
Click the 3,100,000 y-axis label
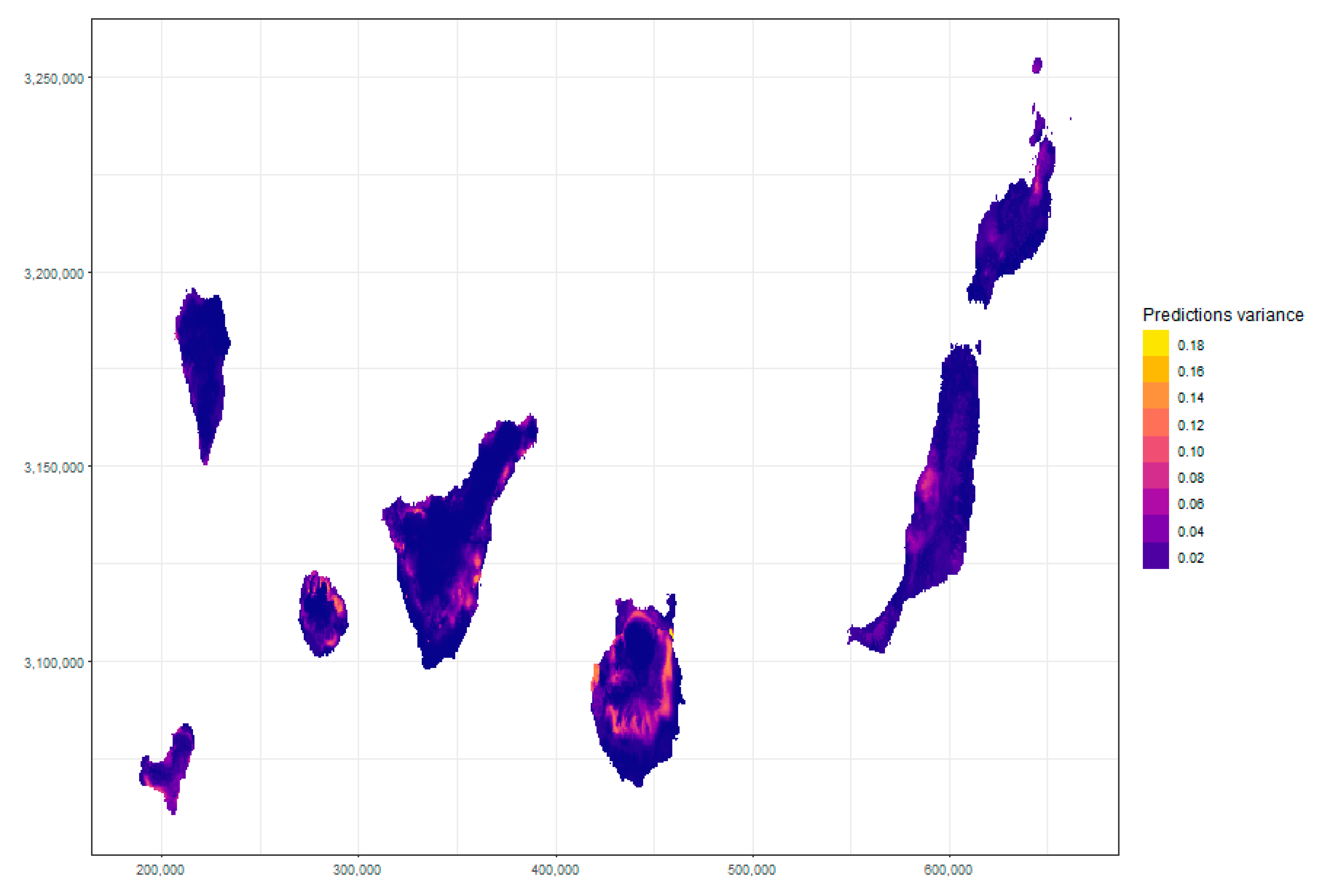click(54, 662)
